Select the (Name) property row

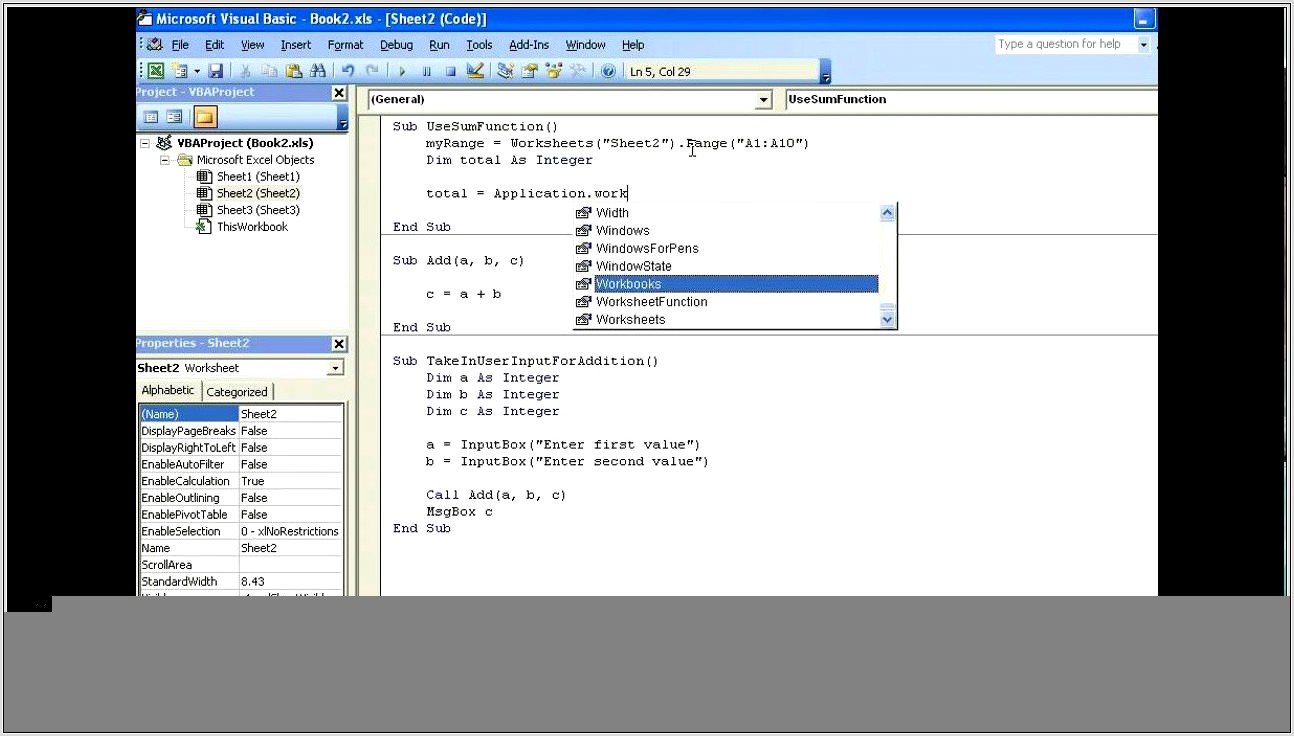coord(241,414)
